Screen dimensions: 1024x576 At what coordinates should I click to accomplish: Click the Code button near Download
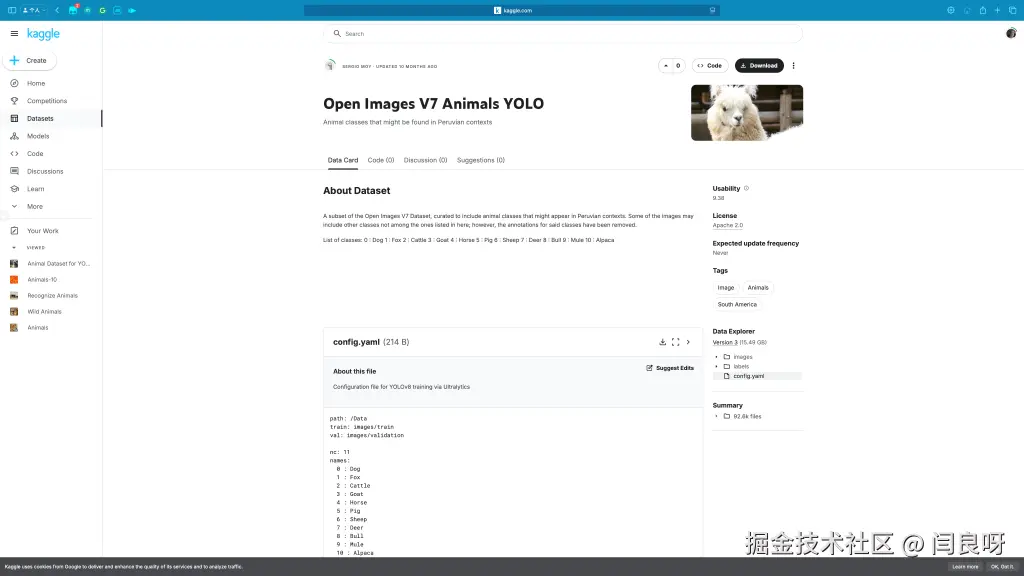coord(710,65)
